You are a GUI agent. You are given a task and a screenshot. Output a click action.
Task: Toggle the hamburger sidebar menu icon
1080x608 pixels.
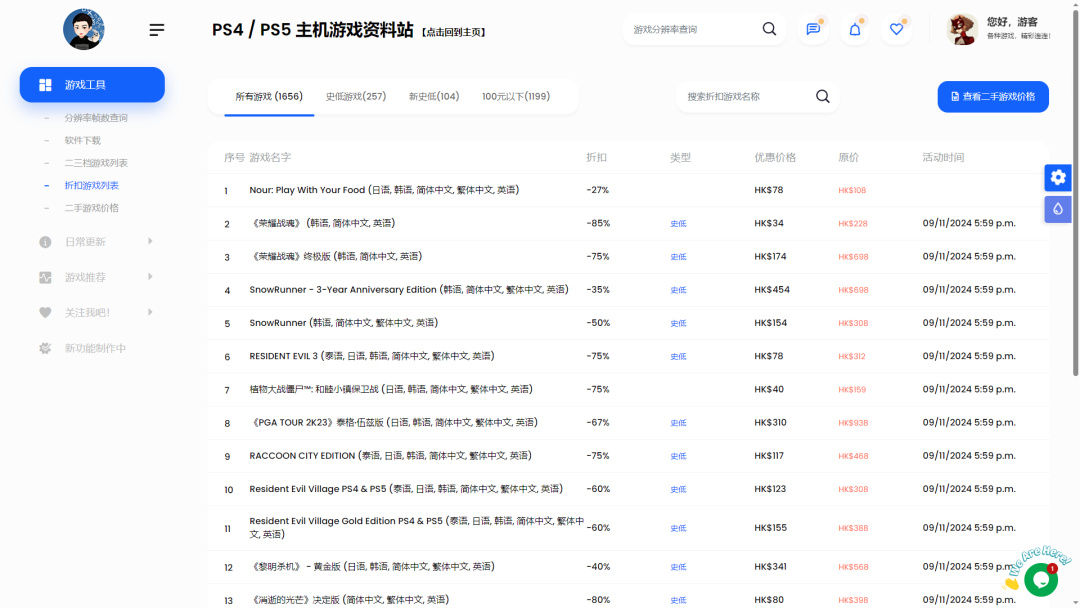156,30
